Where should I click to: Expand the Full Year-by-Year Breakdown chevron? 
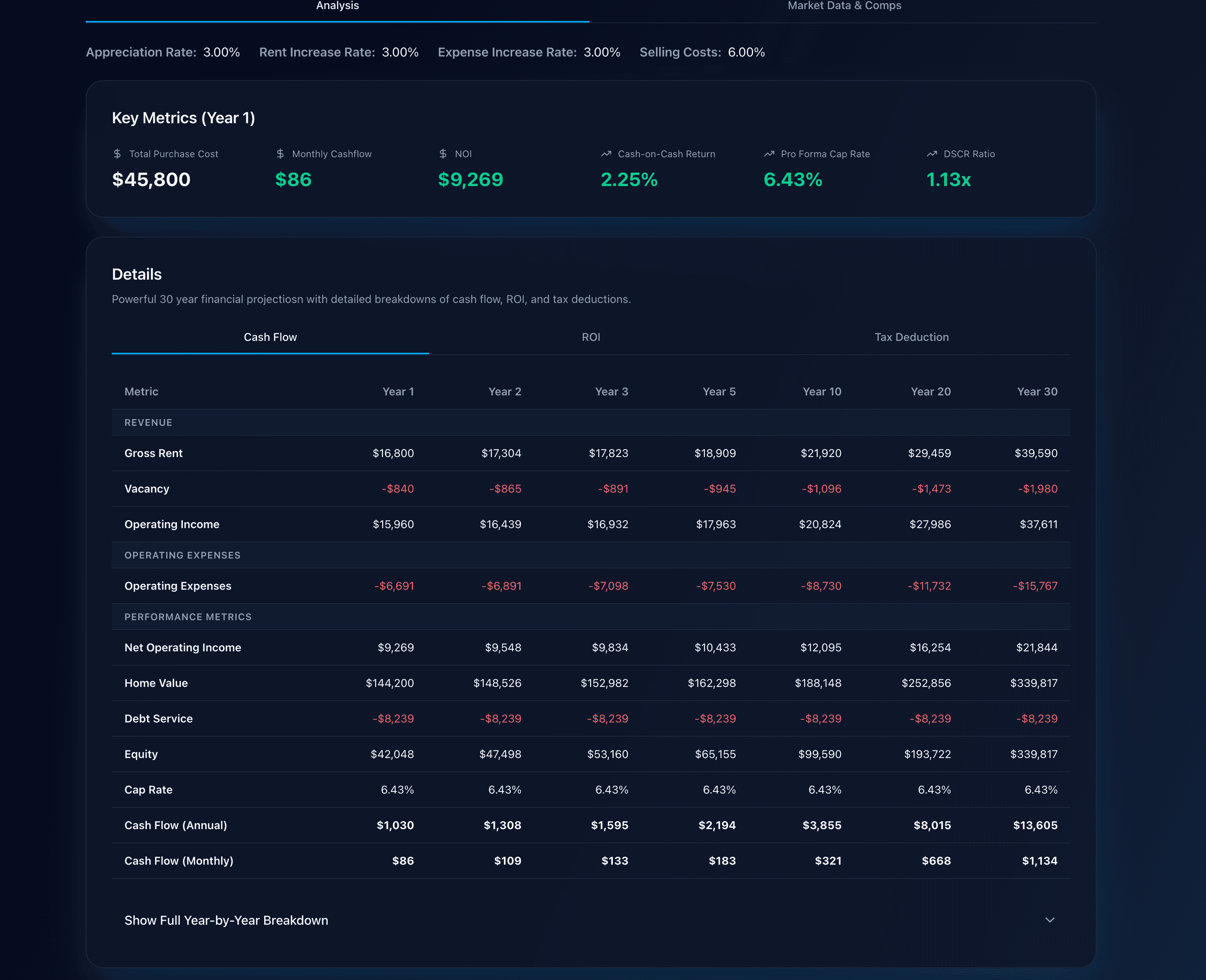pyautogui.click(x=1050, y=920)
